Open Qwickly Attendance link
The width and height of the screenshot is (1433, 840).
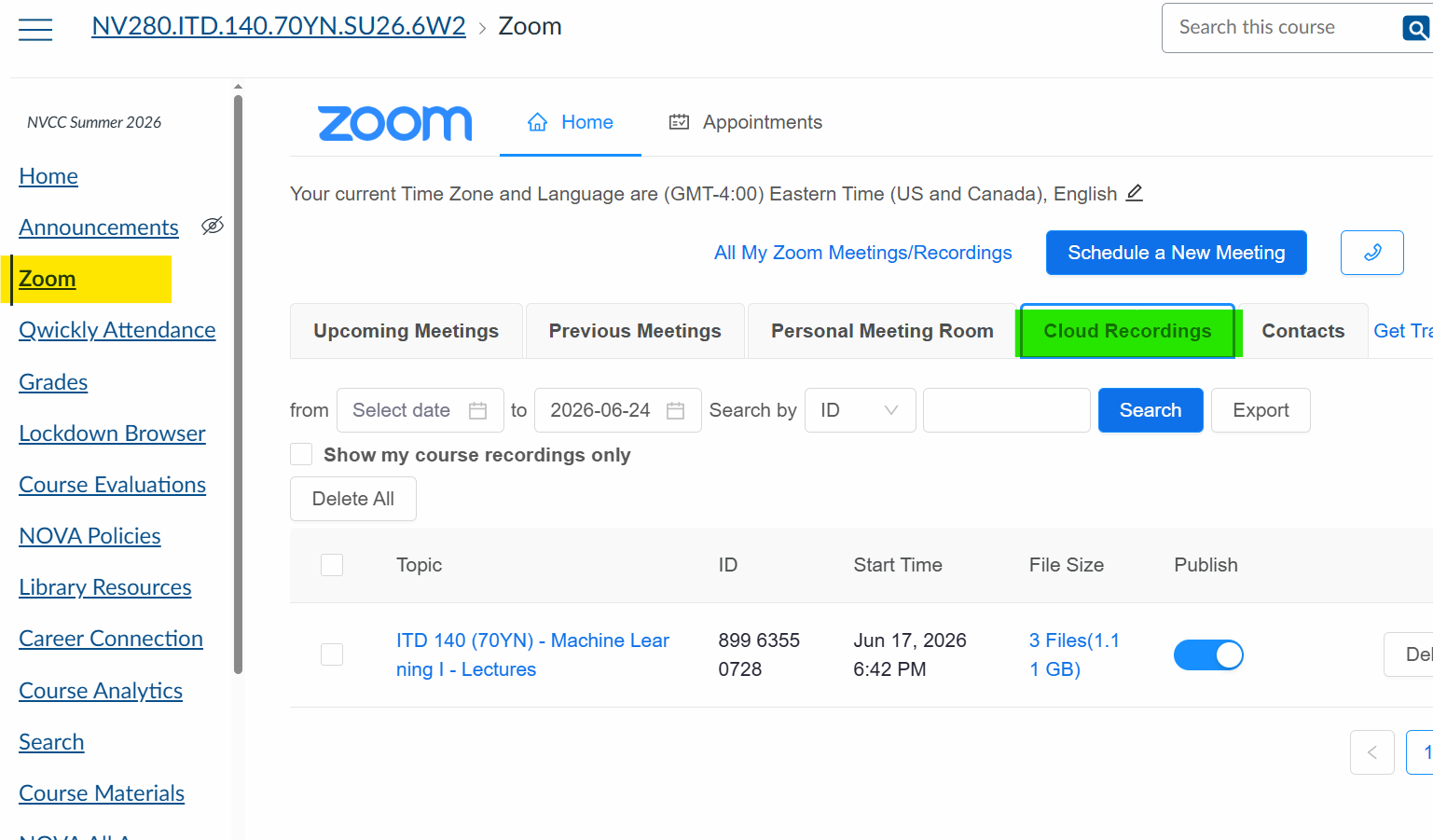click(x=117, y=330)
